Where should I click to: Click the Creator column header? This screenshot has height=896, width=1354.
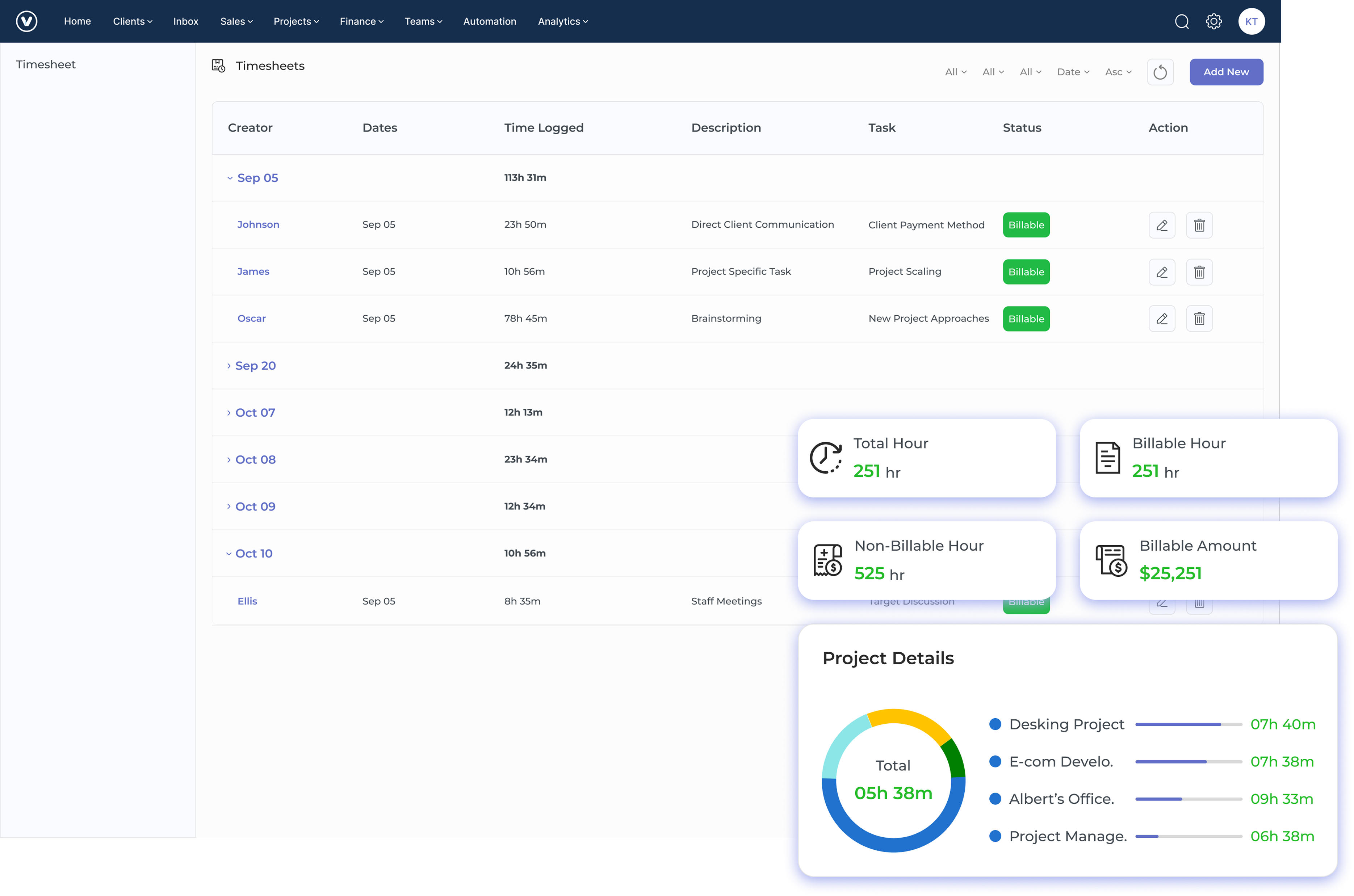tap(250, 128)
